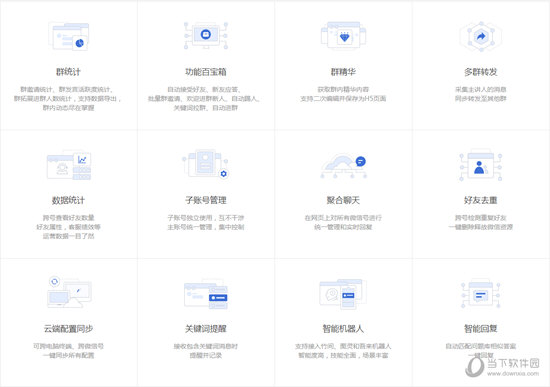Image resolution: width=550 pixels, height=387 pixels.
Task: Click the 子账号管理 profile gear icon
Action: click(x=206, y=164)
